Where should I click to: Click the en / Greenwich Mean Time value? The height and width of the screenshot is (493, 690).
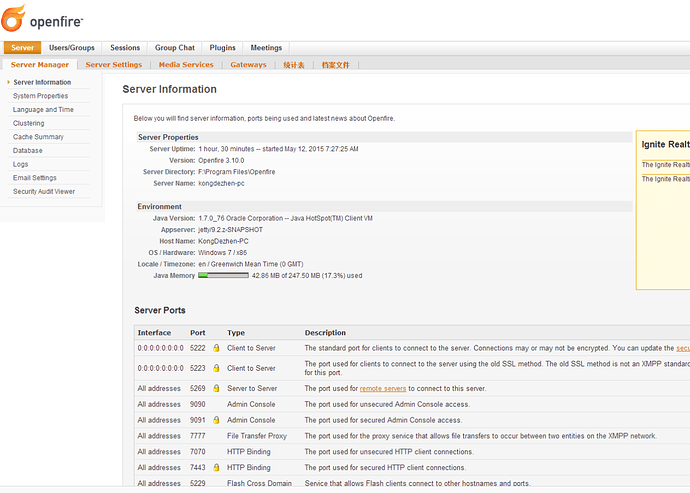[251, 264]
